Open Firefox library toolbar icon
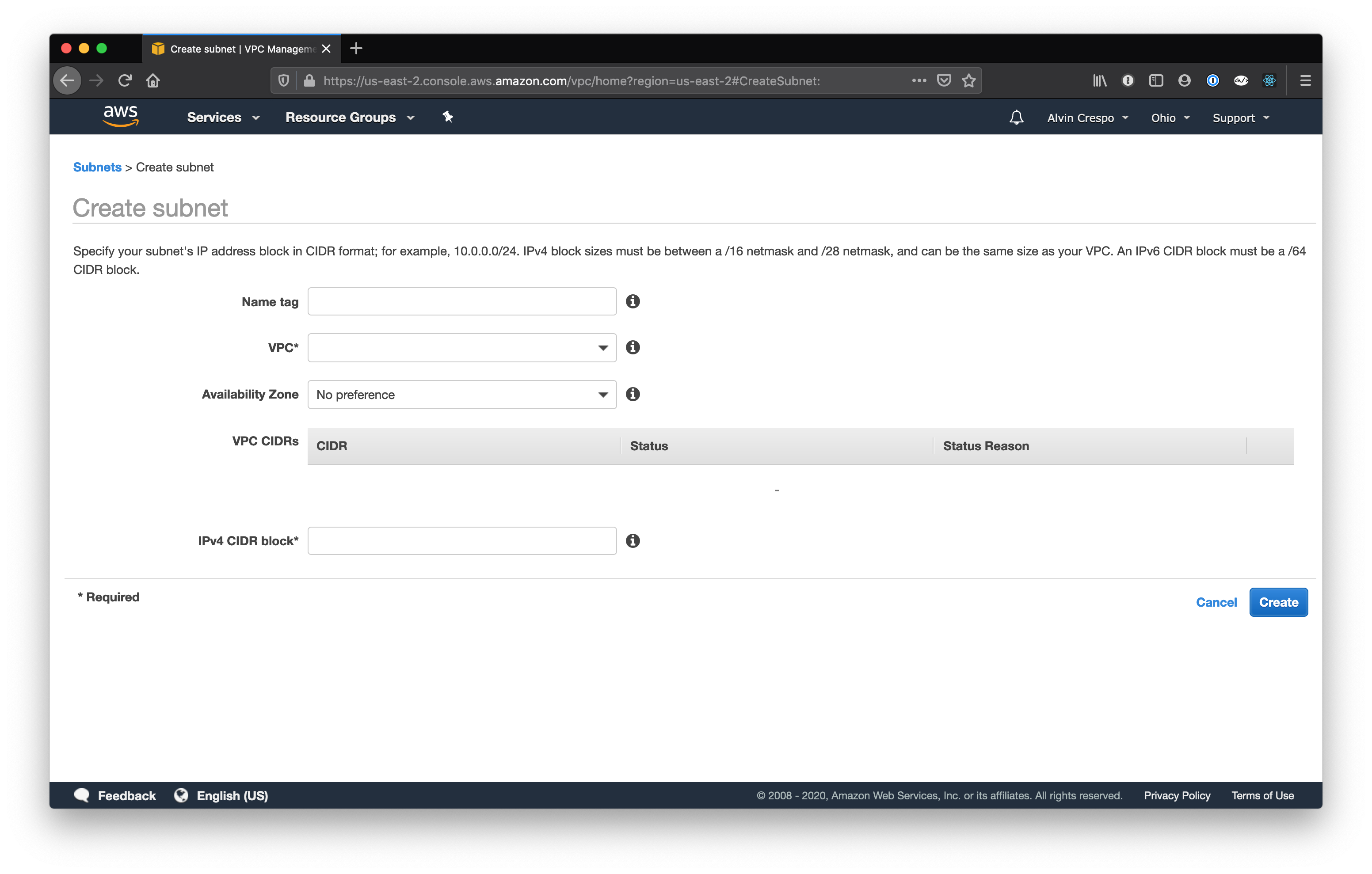 [x=1100, y=80]
